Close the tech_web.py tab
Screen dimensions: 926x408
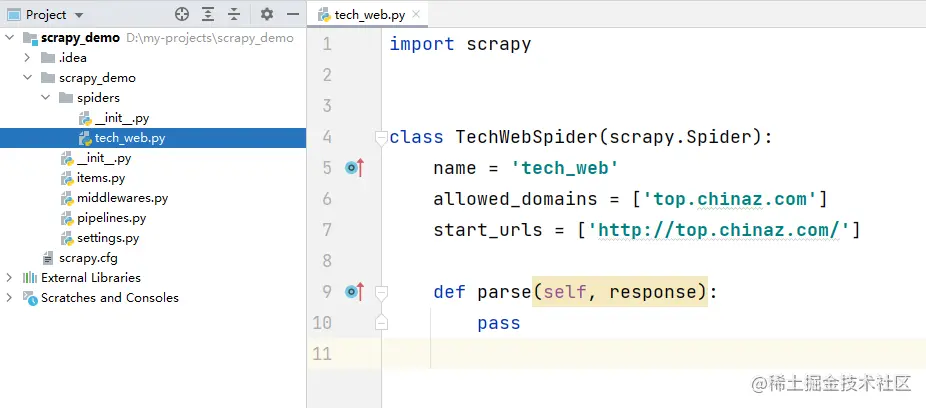coord(416,14)
